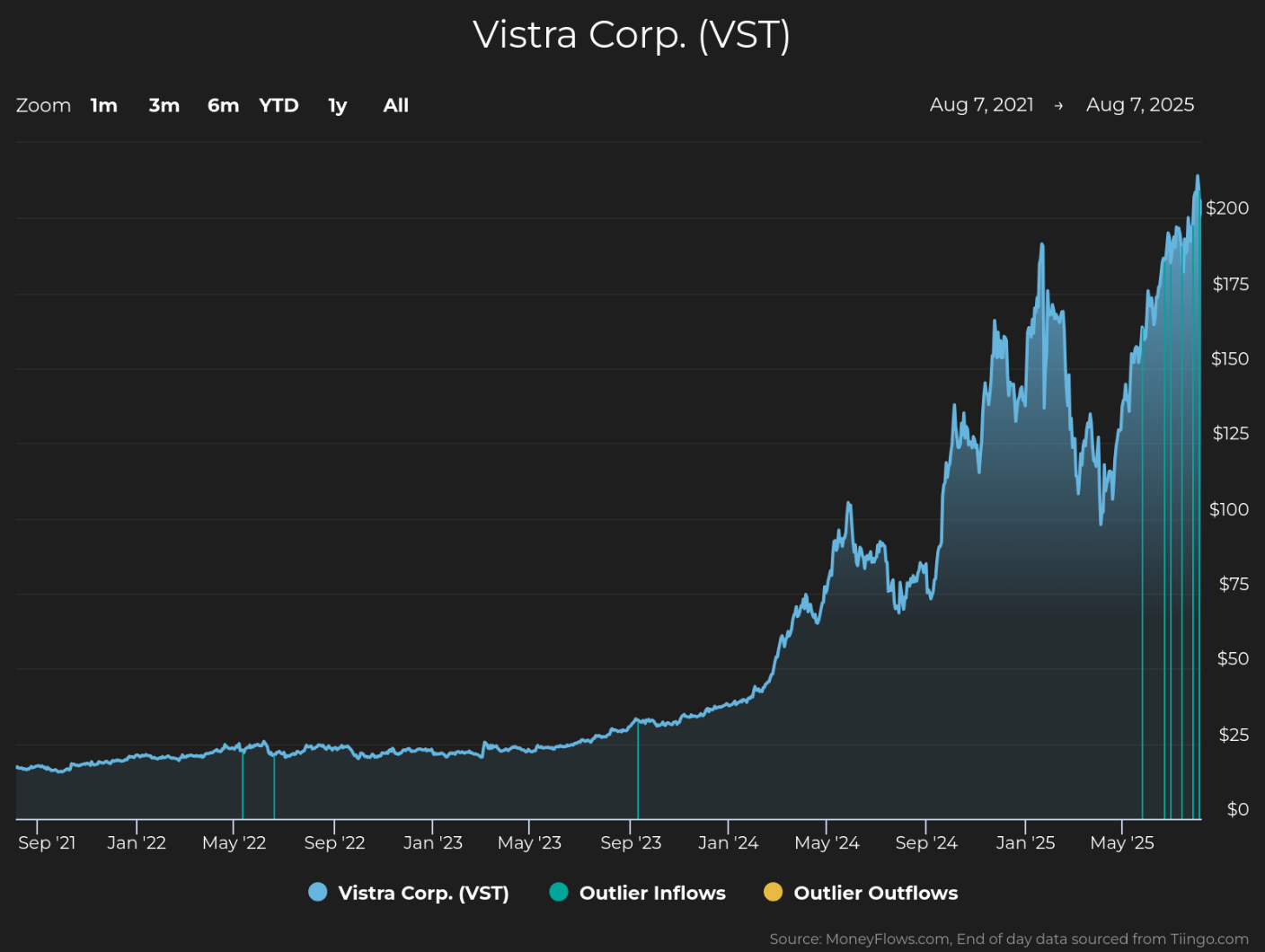The image size is (1265, 952).
Task: Set zoom range to 1m
Action: (x=104, y=106)
